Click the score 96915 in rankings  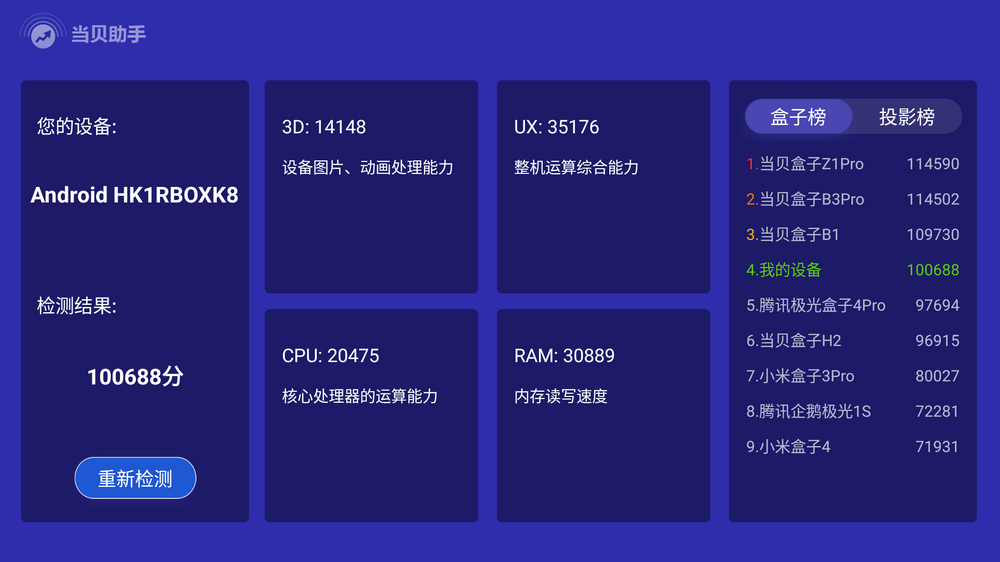point(938,341)
